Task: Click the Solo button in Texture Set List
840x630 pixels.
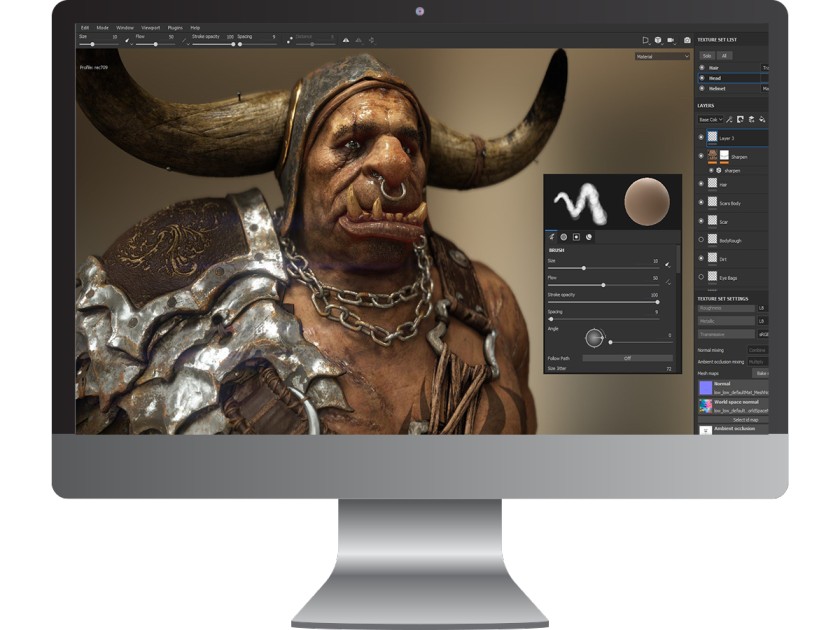Action: click(707, 56)
